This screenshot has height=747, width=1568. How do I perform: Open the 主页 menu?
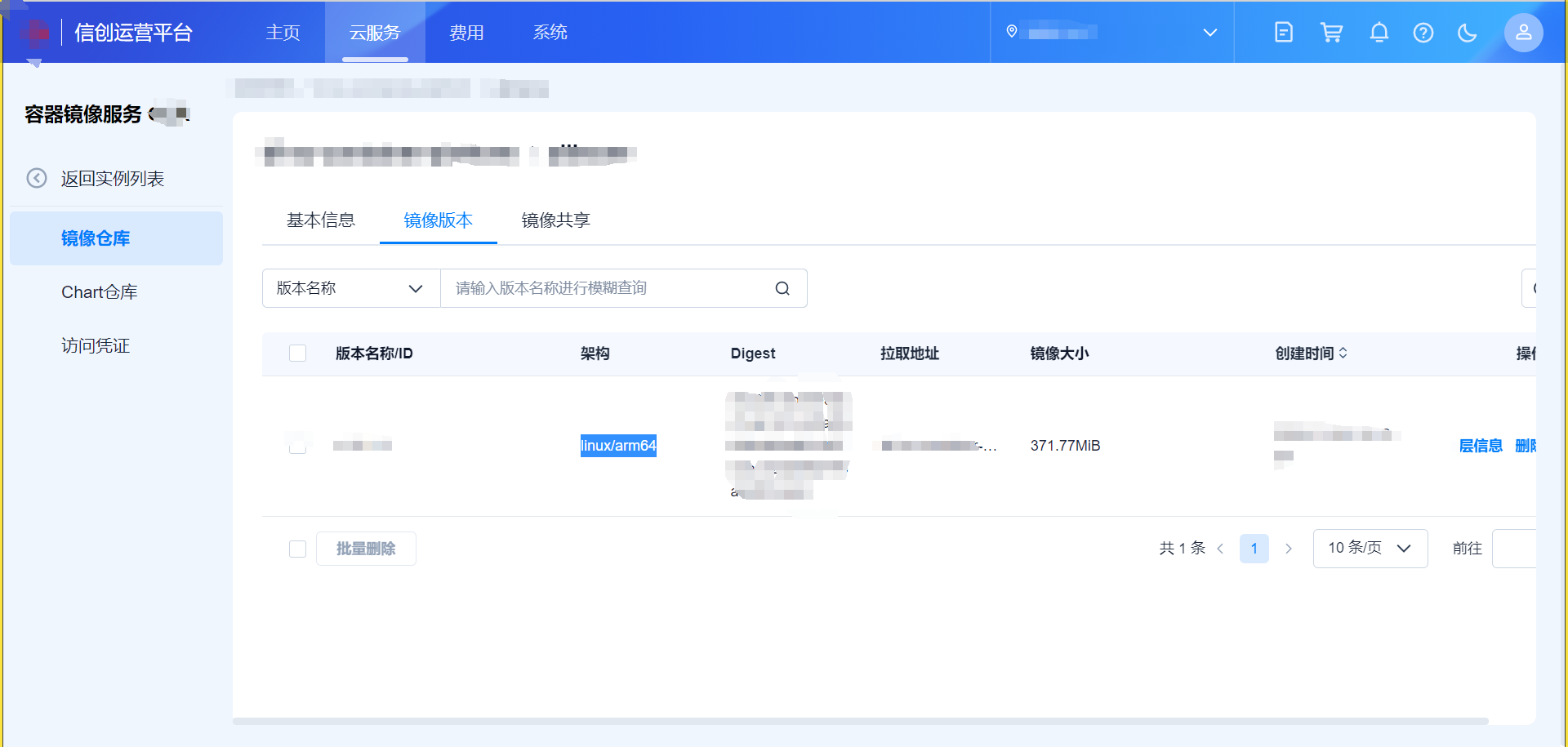coord(283,33)
